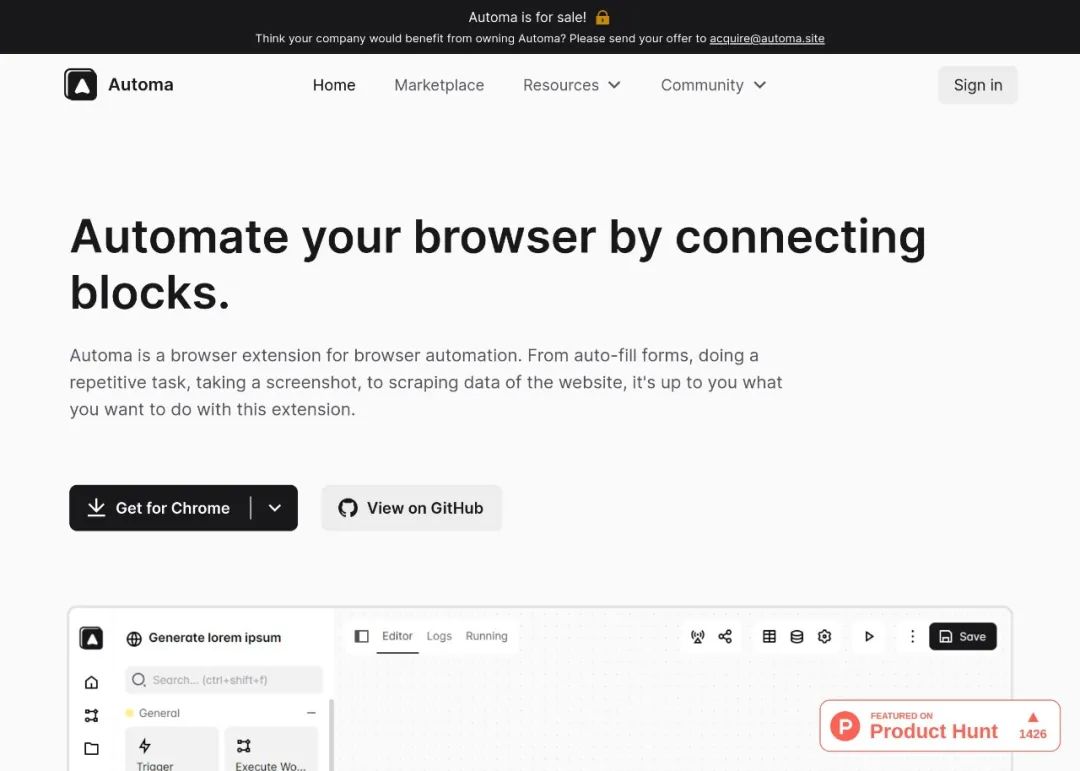This screenshot has height=771, width=1080.
Task: Expand the Community dropdown menu
Action: (x=713, y=85)
